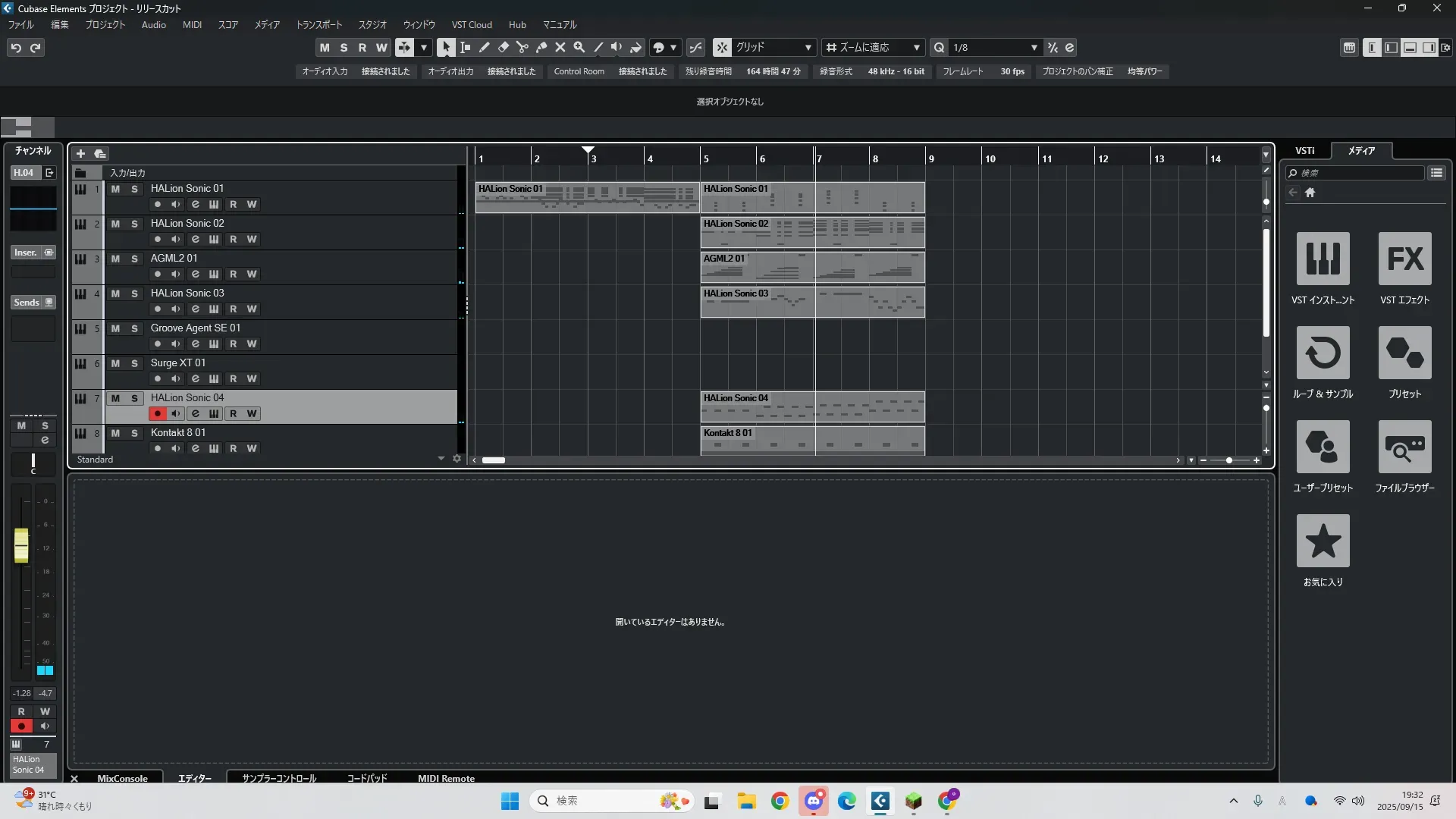Viewport: 1456px width, 819px height.
Task: Select the Glue tool
Action: click(541, 47)
